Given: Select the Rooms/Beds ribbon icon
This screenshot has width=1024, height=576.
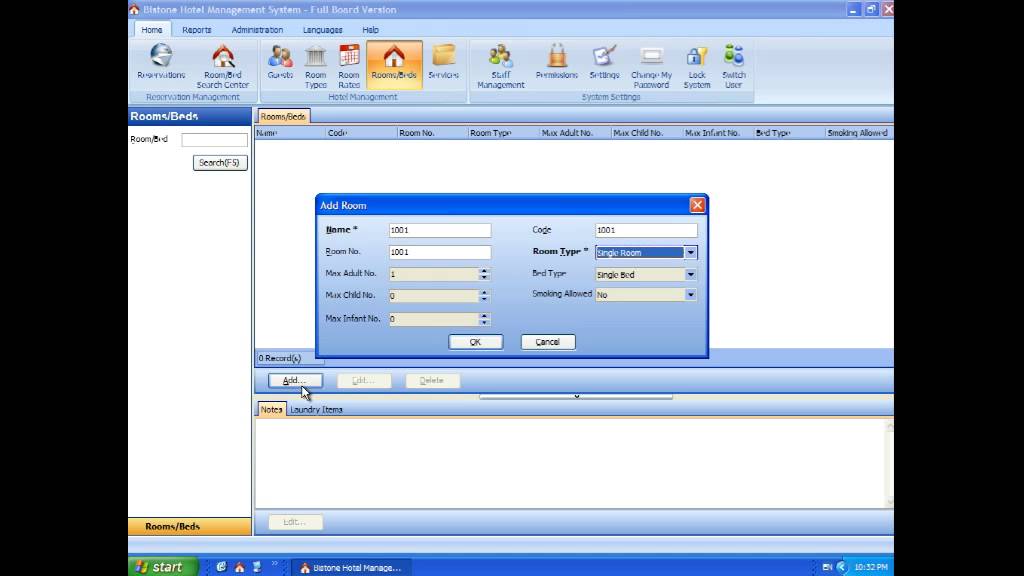Looking at the screenshot, I should pyautogui.click(x=394, y=63).
